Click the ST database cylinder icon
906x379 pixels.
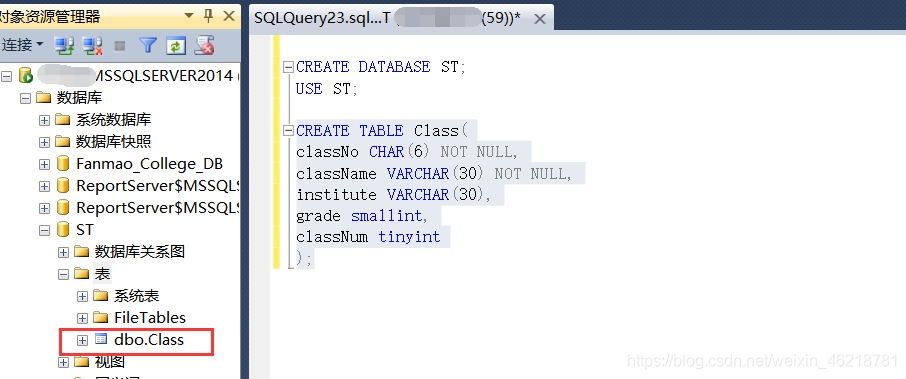(63, 229)
